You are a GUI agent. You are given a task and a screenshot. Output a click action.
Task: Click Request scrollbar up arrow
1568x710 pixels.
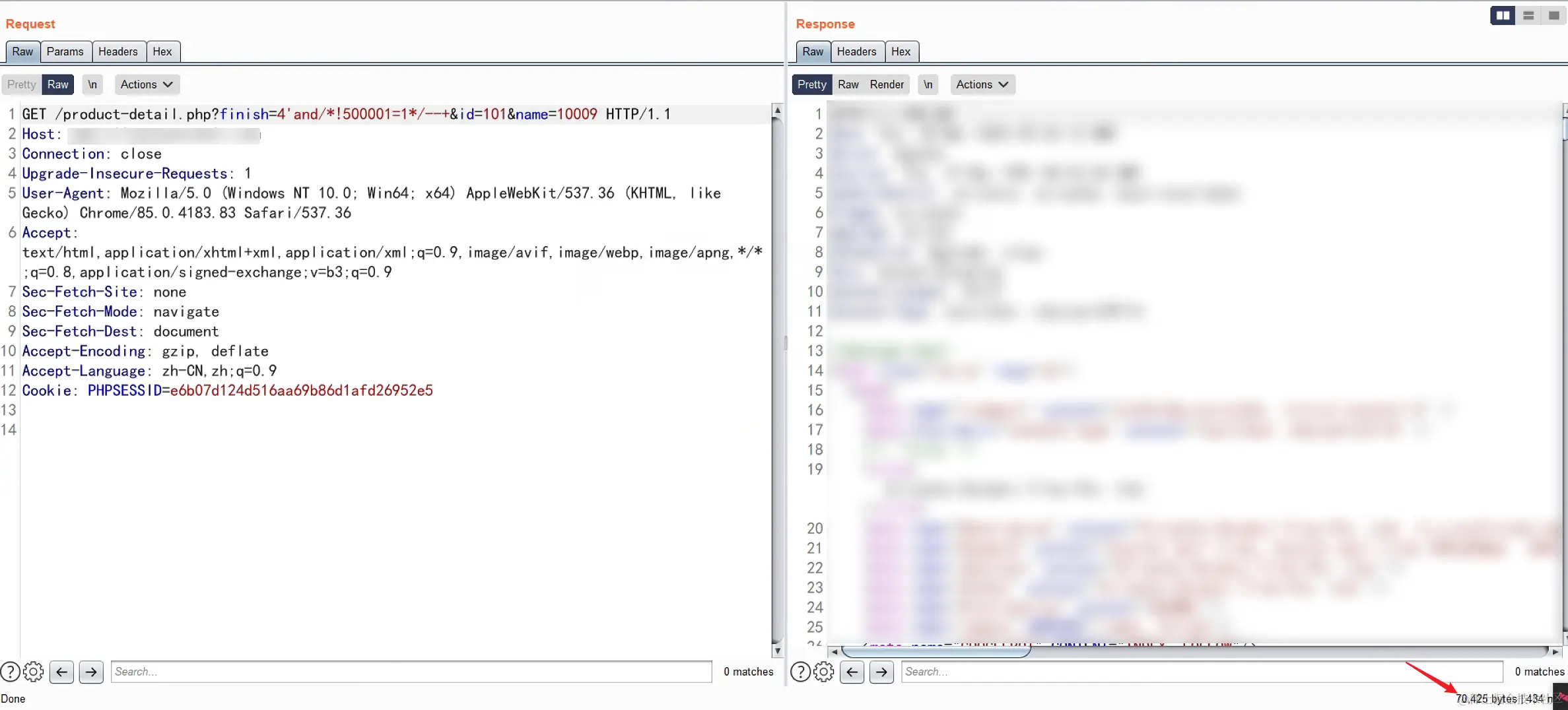point(778,111)
